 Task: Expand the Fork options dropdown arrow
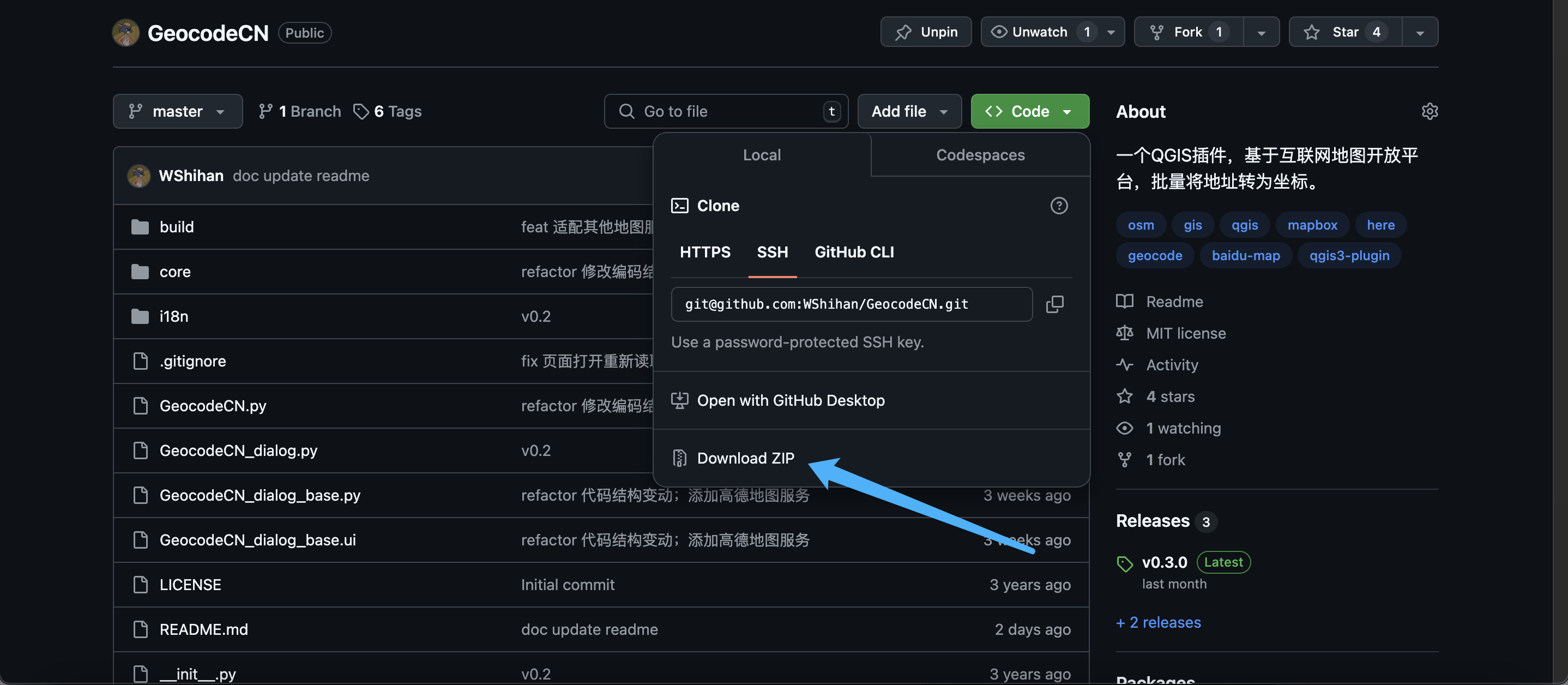pos(1261,32)
